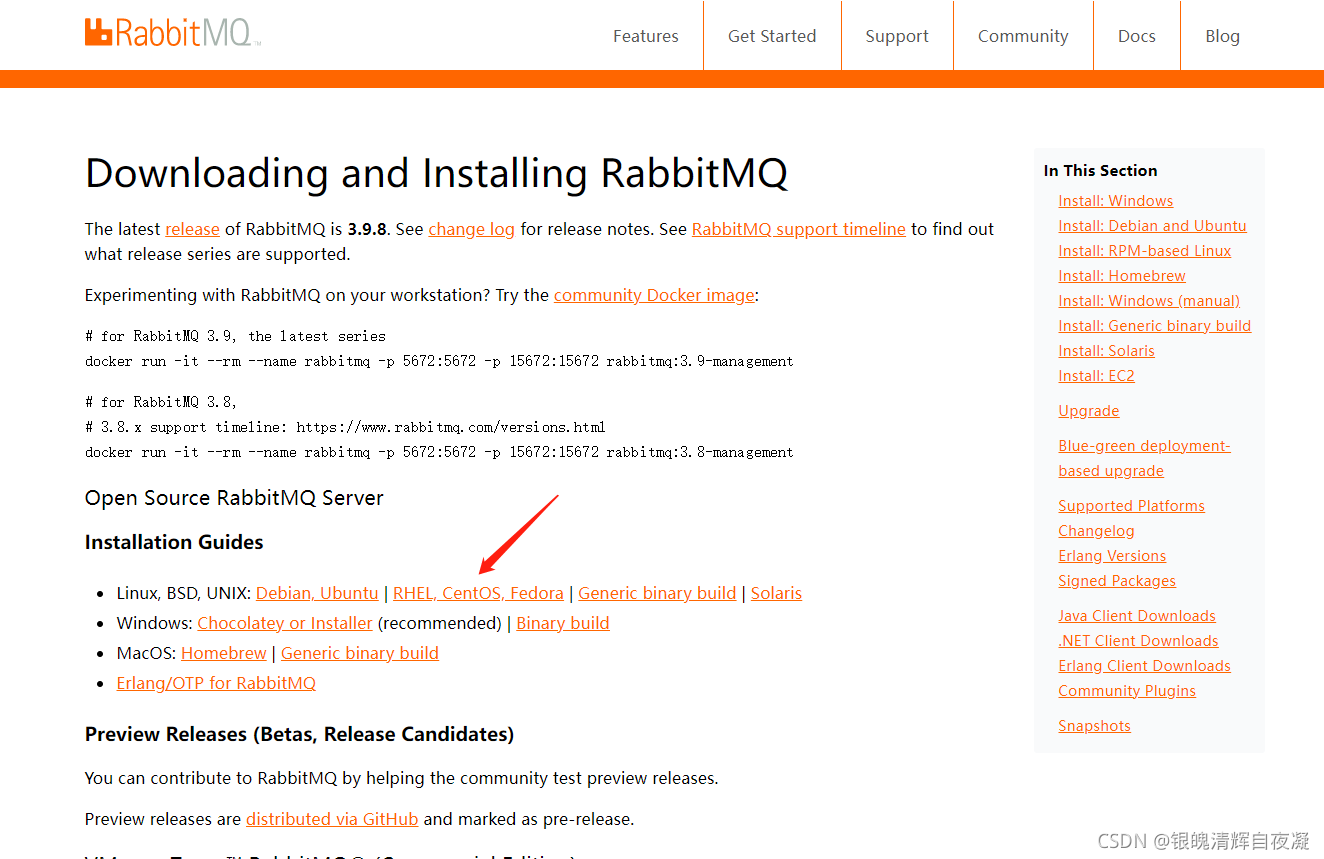Viewport: 1324px width, 859px height.
Task: Open the .NET Client Downloads link
Action: click(x=1138, y=641)
